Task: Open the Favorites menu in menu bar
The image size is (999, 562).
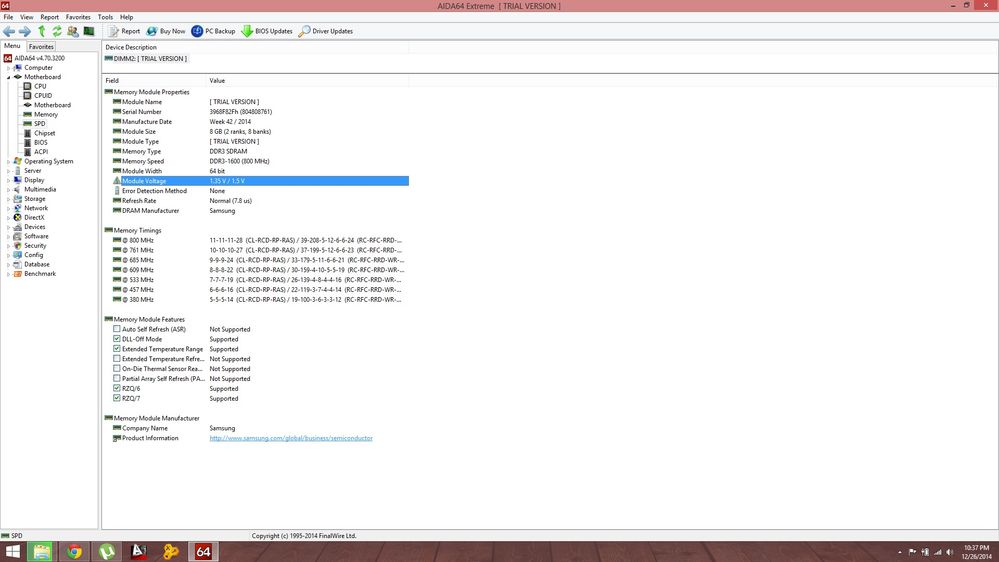Action: point(78,17)
